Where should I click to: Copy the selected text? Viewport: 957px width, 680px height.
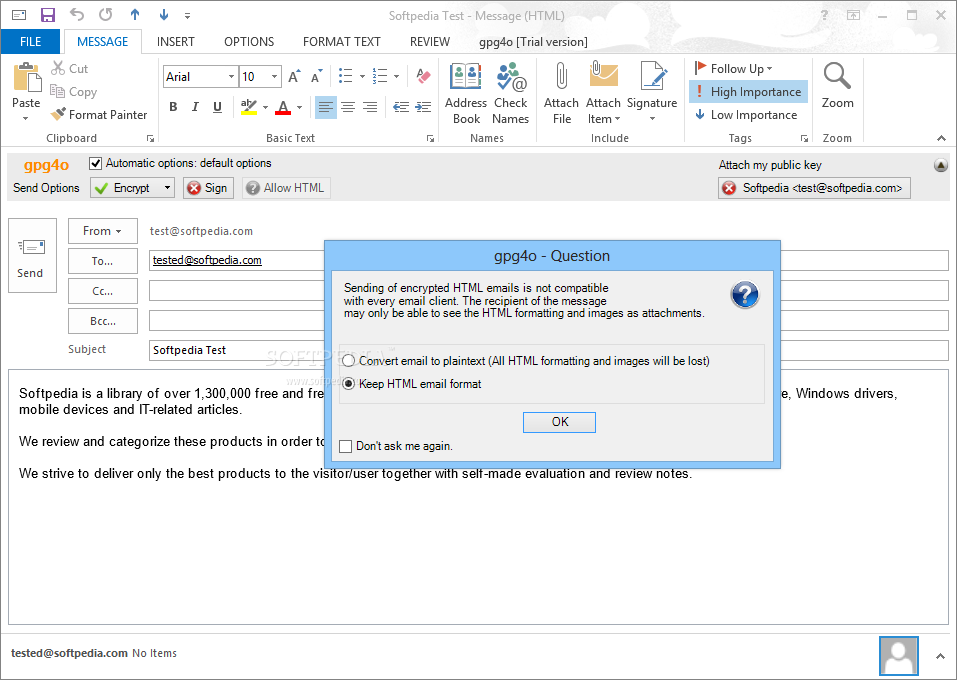pyautogui.click(x=74, y=92)
